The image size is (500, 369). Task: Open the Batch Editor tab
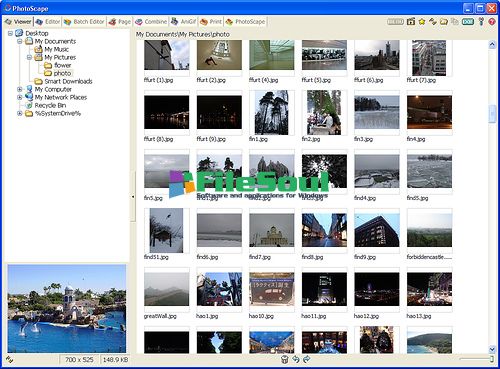pyautogui.click(x=84, y=22)
